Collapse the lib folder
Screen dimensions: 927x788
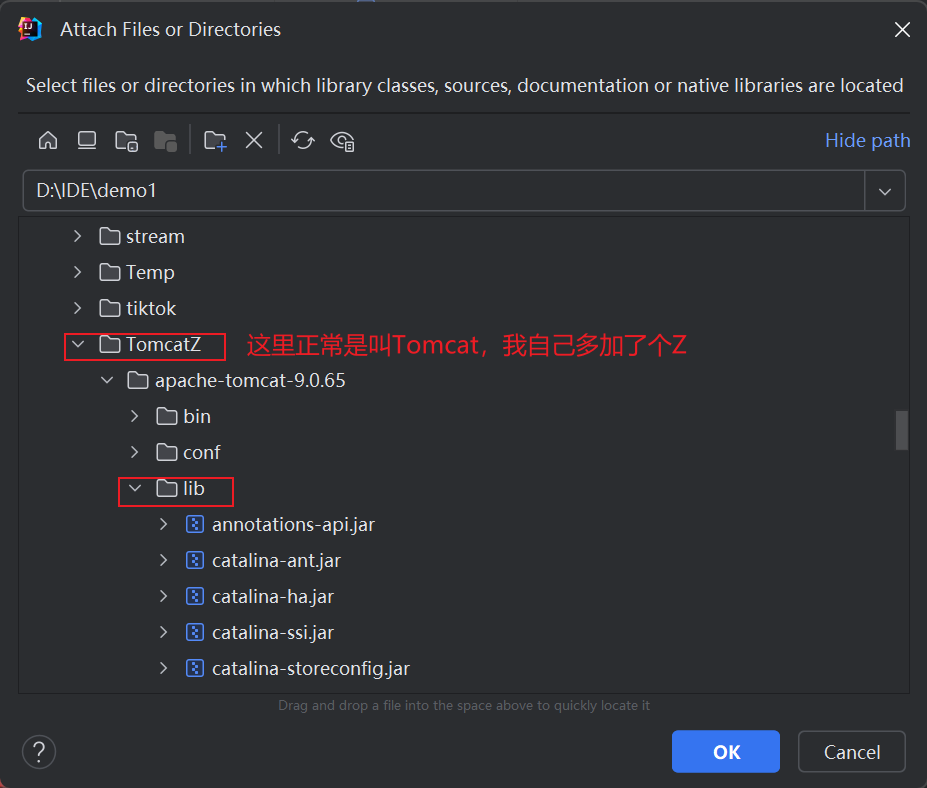[135, 489]
